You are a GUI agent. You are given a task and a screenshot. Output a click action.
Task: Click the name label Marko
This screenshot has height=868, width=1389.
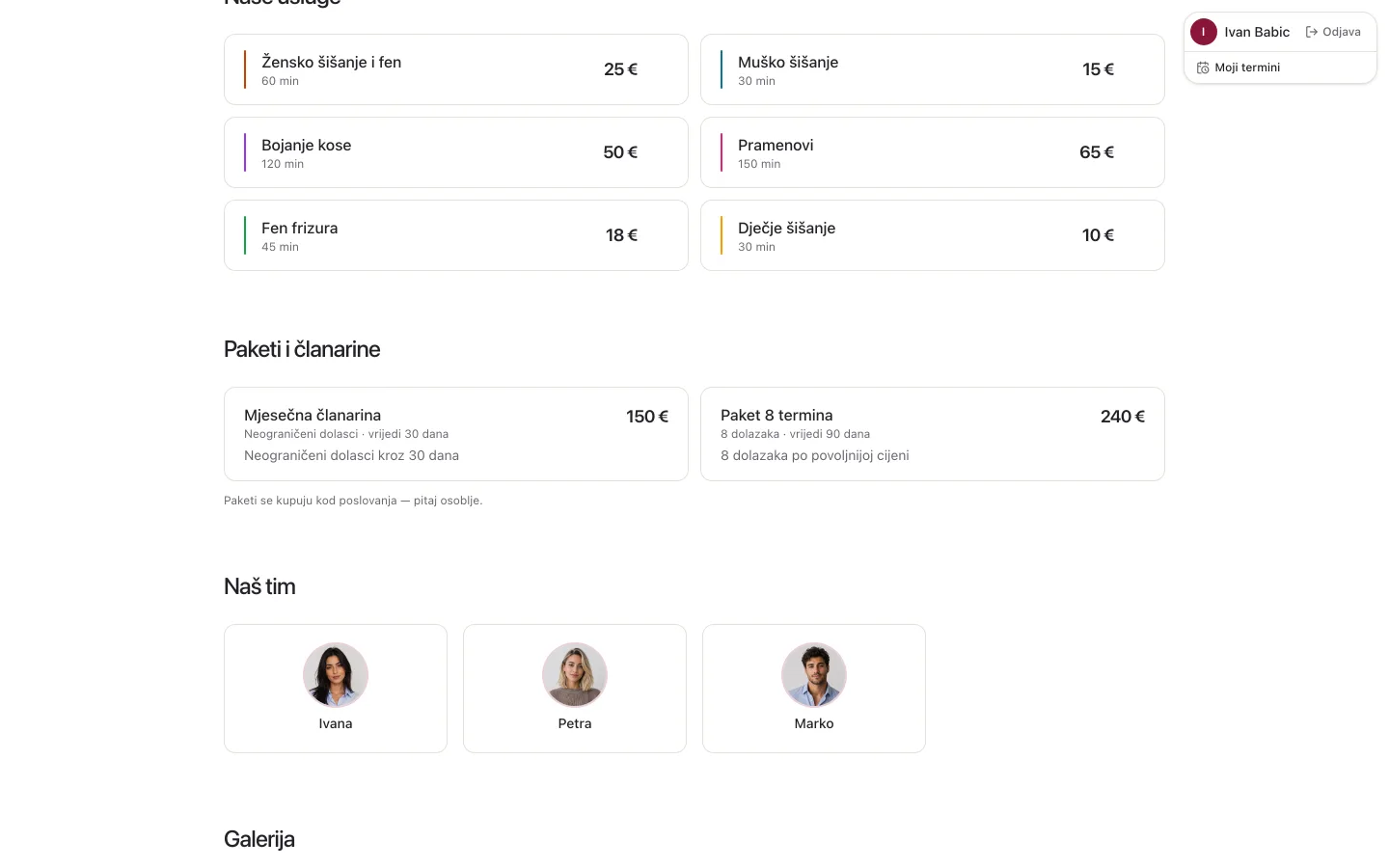tap(814, 723)
